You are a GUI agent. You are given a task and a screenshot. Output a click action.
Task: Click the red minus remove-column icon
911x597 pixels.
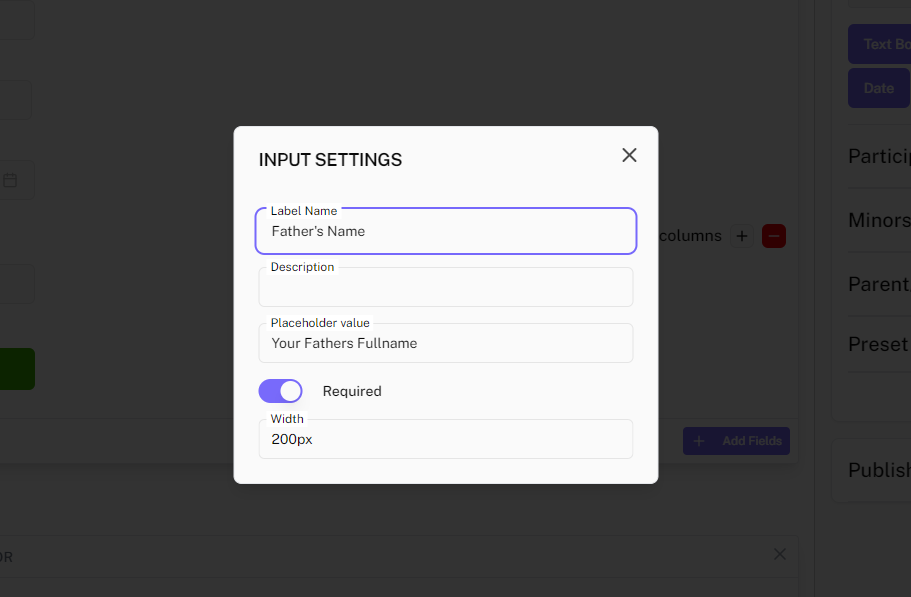(x=773, y=236)
